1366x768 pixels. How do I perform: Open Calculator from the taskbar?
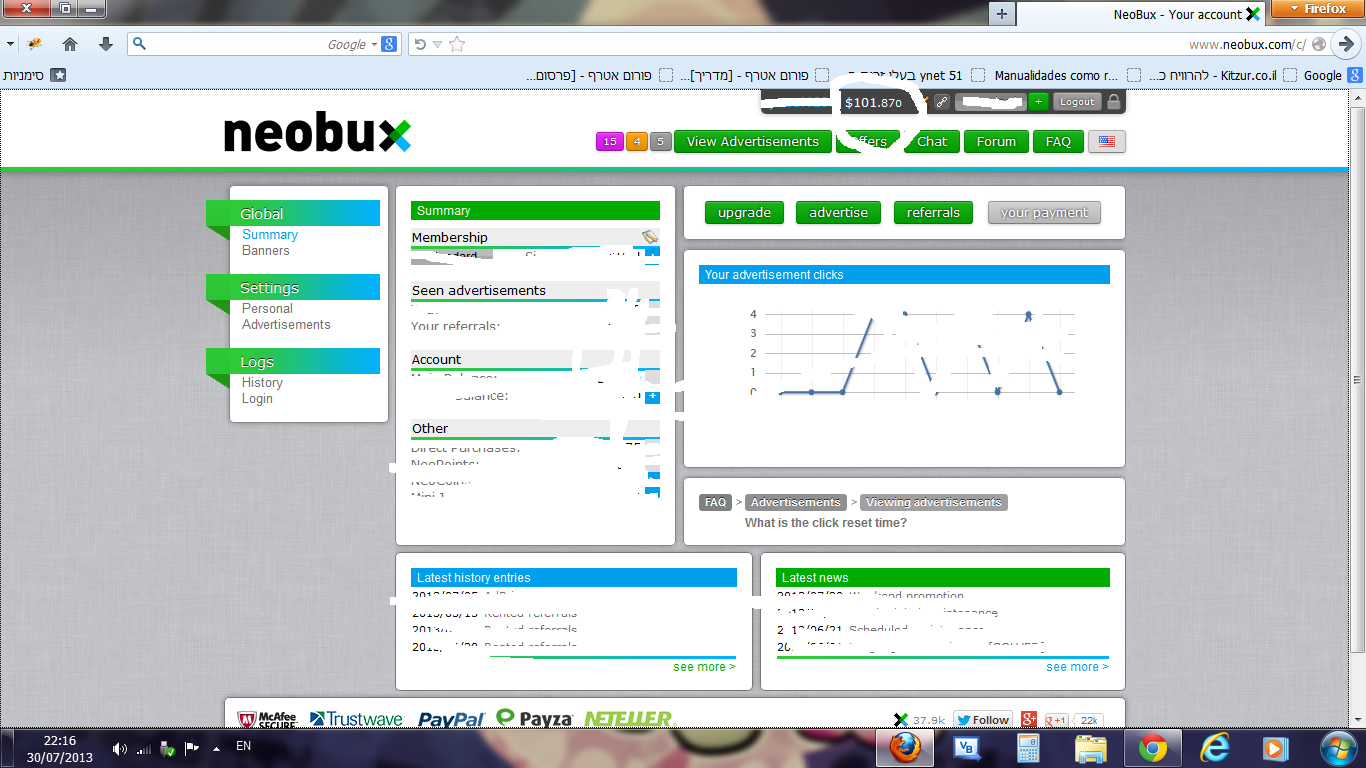(x=1028, y=747)
